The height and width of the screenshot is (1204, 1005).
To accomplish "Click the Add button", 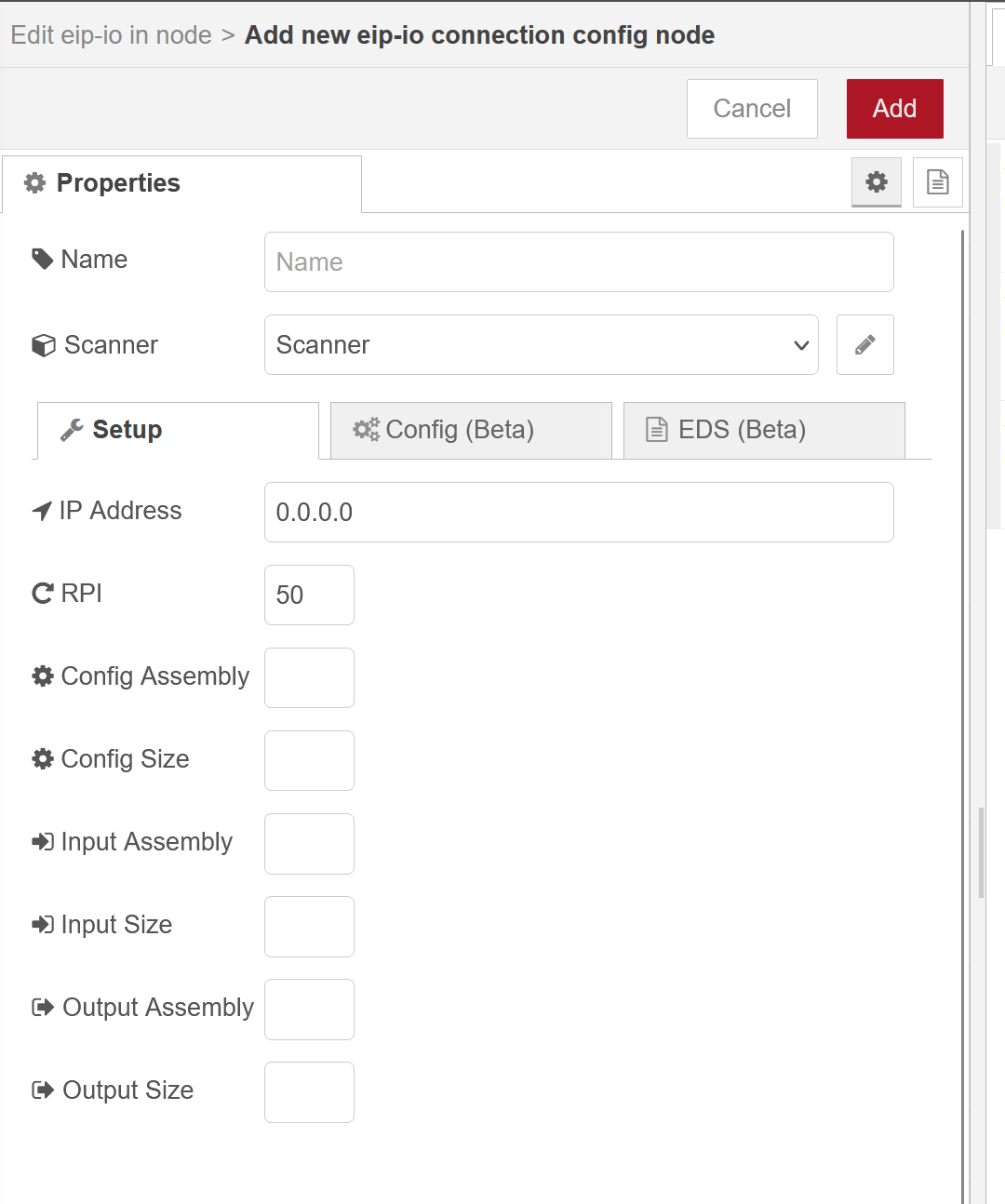I will [894, 109].
